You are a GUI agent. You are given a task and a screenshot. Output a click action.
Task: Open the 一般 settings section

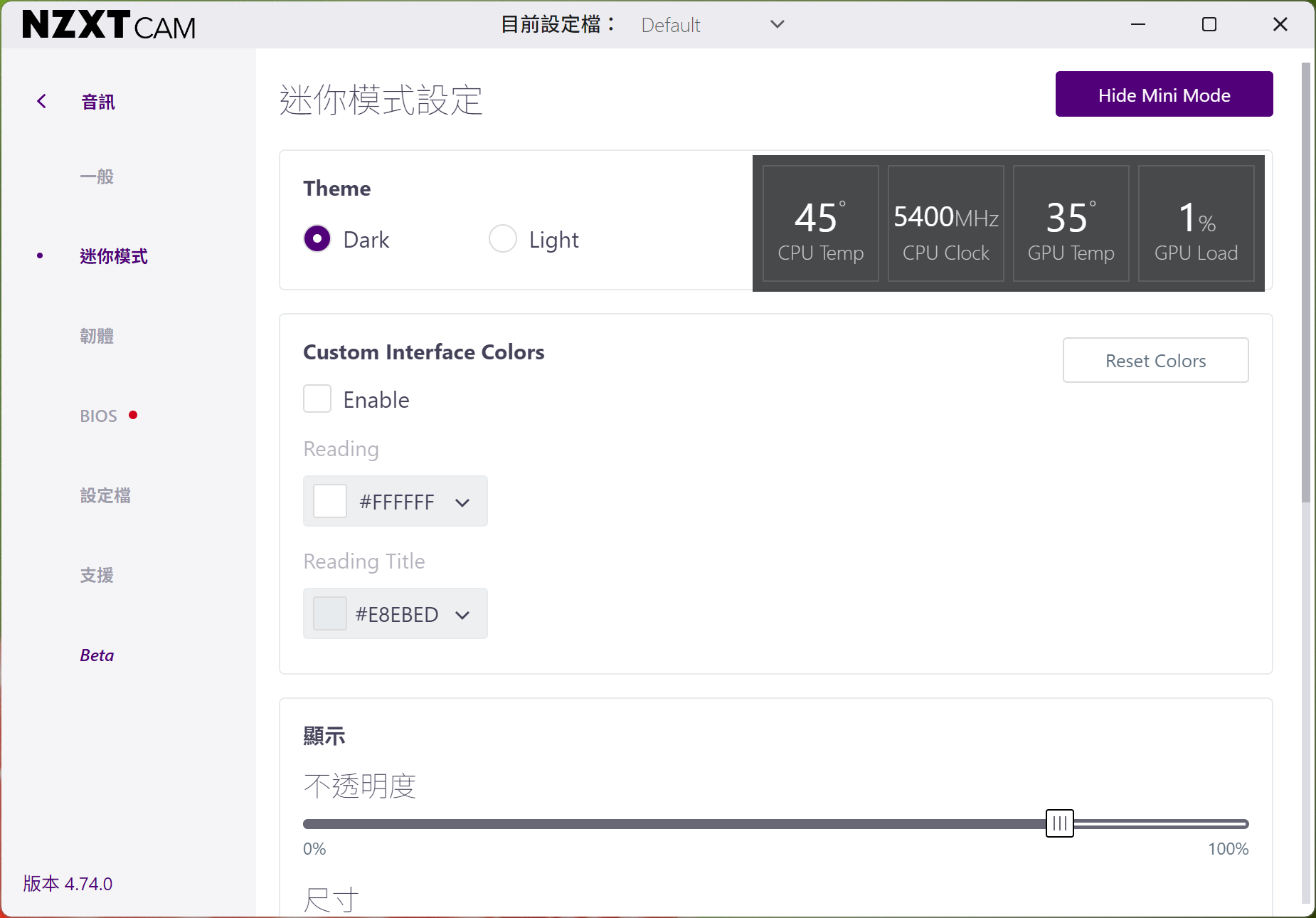(97, 176)
